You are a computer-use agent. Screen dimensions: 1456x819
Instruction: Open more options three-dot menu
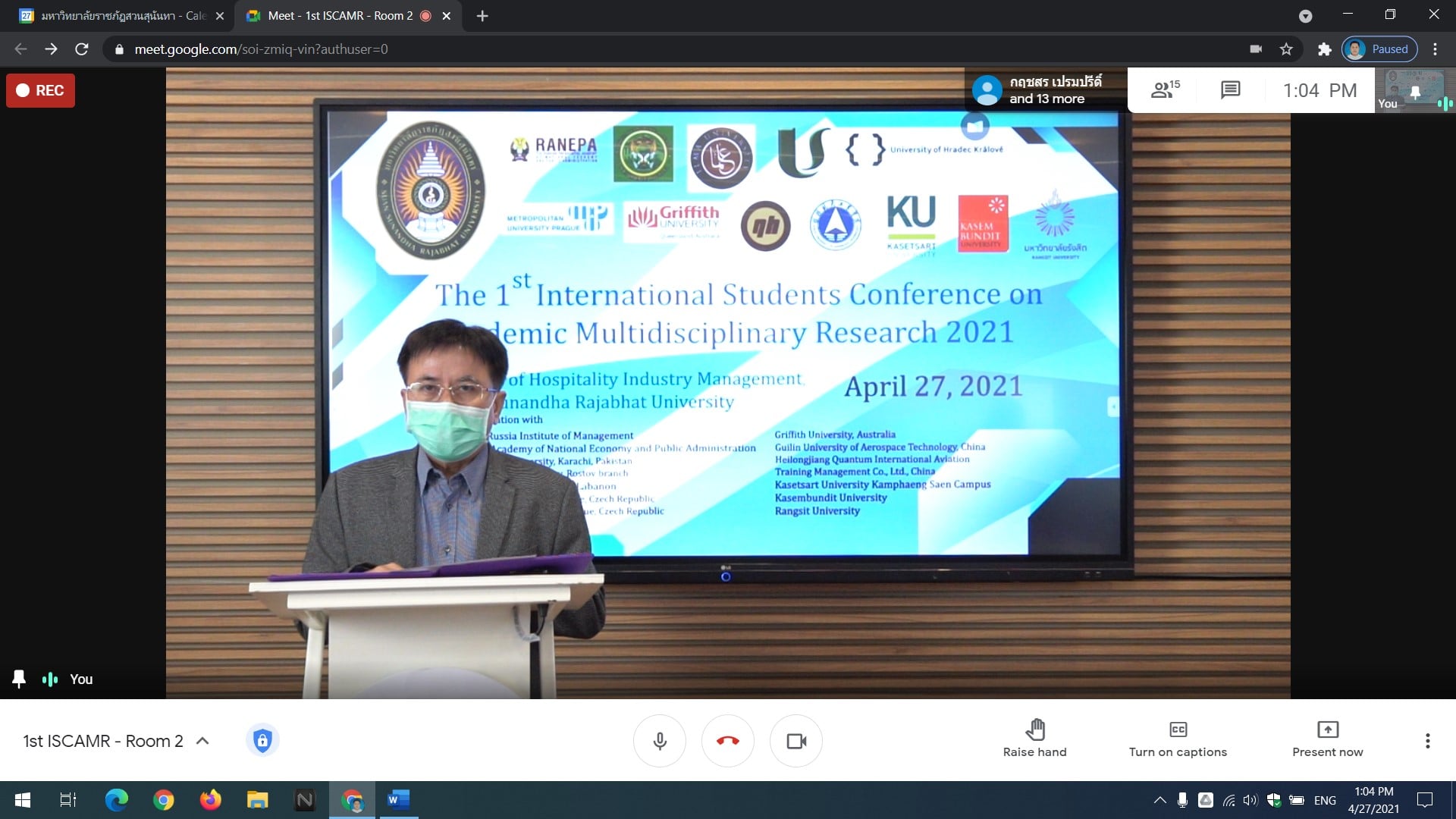(1427, 741)
